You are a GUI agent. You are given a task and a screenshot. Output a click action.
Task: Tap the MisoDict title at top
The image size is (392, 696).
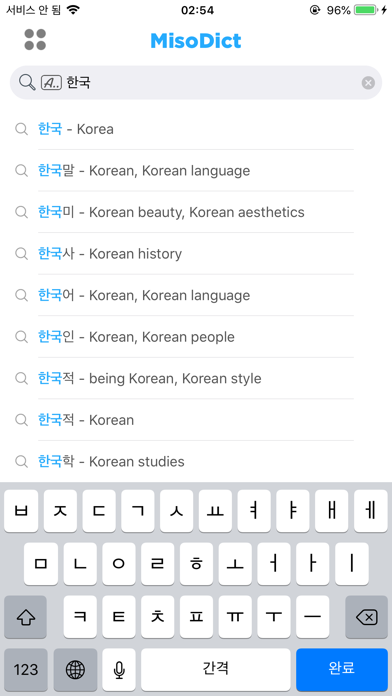pos(196,41)
